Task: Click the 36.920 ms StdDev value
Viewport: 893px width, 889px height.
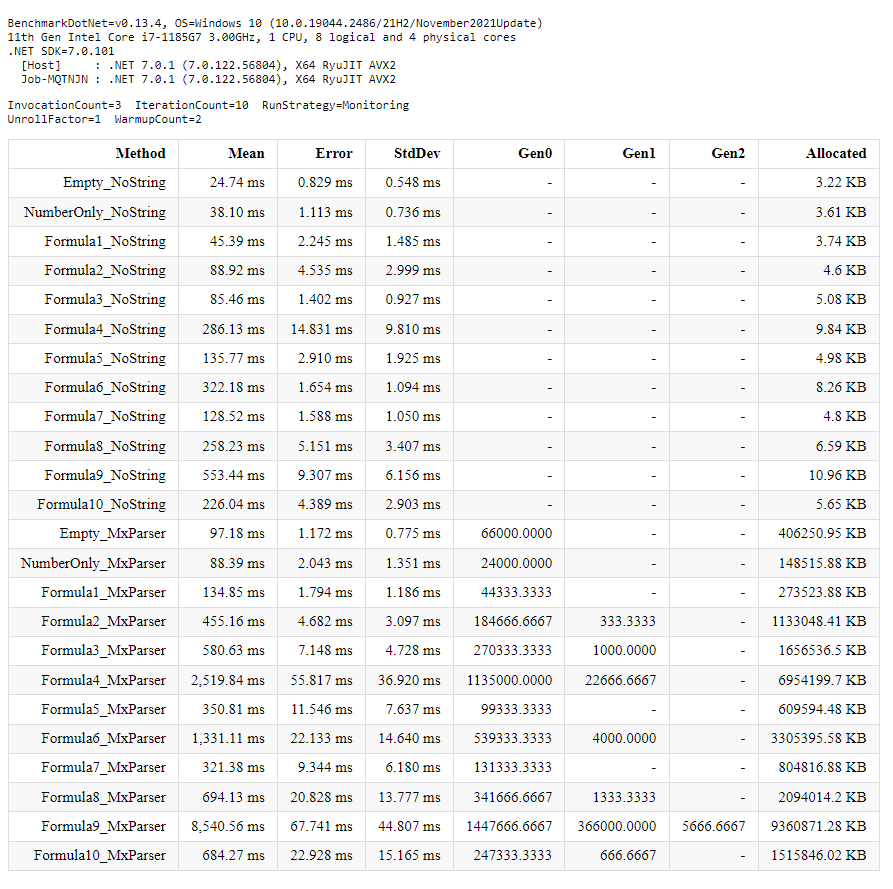Action: [x=409, y=680]
